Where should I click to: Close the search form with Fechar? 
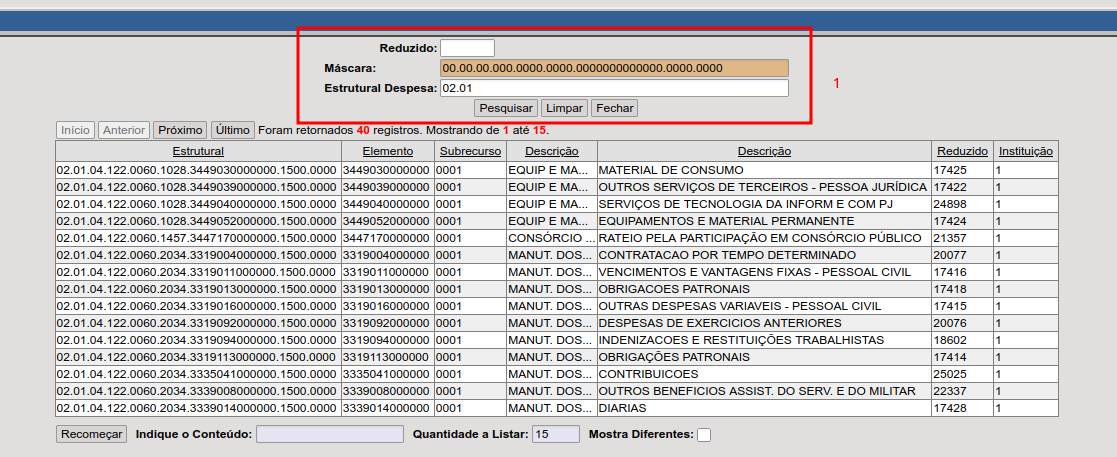pos(614,108)
